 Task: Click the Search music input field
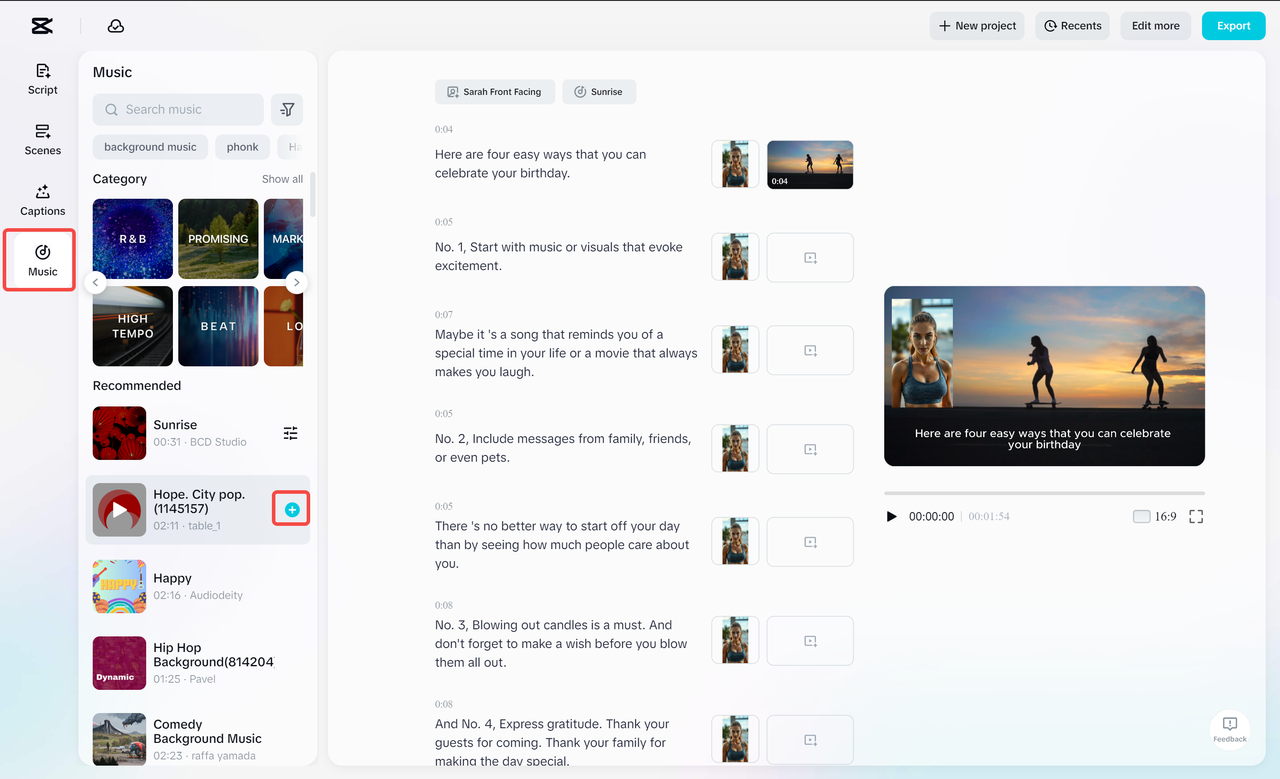[178, 110]
